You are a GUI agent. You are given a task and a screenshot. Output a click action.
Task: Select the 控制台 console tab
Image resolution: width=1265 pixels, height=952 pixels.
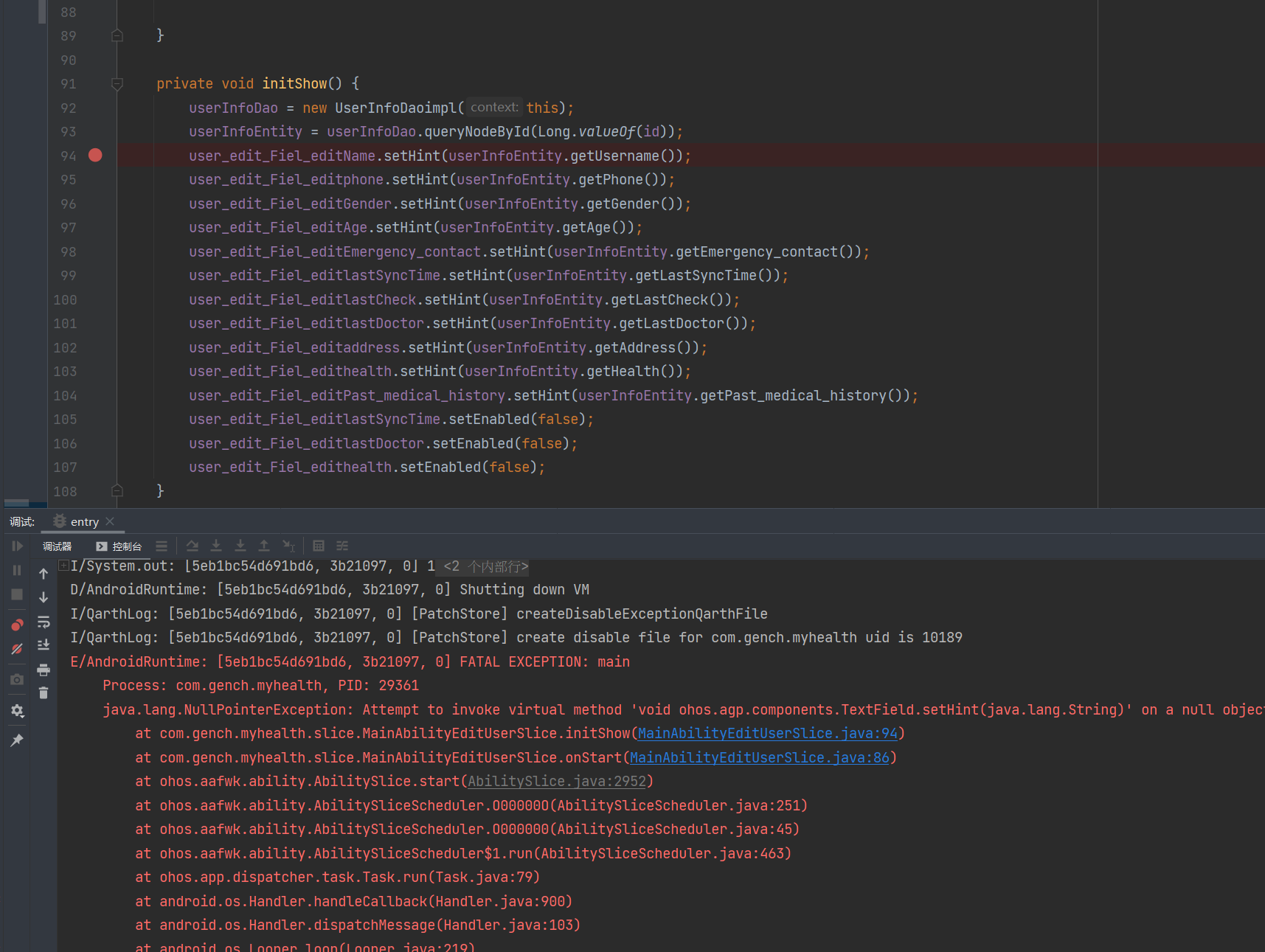[x=119, y=546]
